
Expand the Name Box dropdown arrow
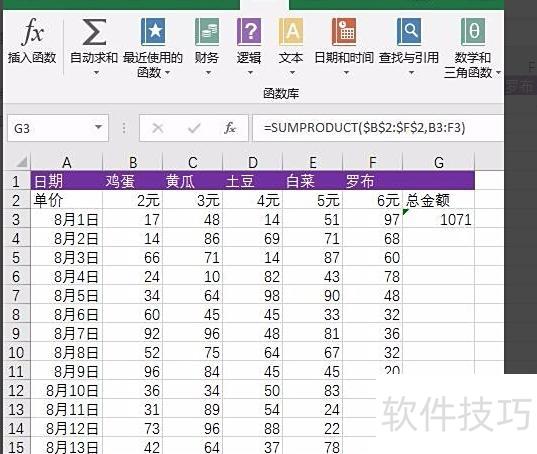[x=98, y=127]
